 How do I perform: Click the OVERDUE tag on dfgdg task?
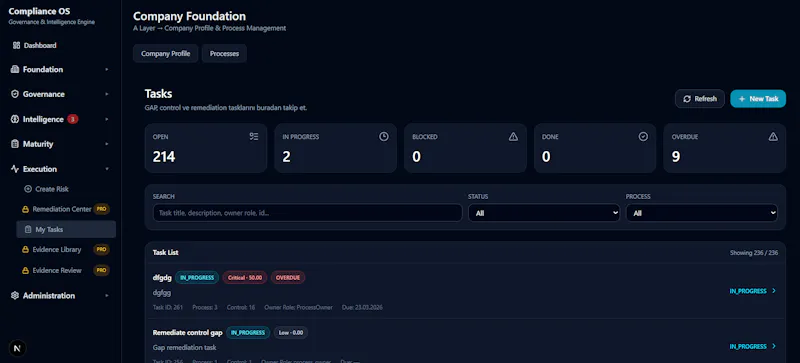(x=288, y=278)
